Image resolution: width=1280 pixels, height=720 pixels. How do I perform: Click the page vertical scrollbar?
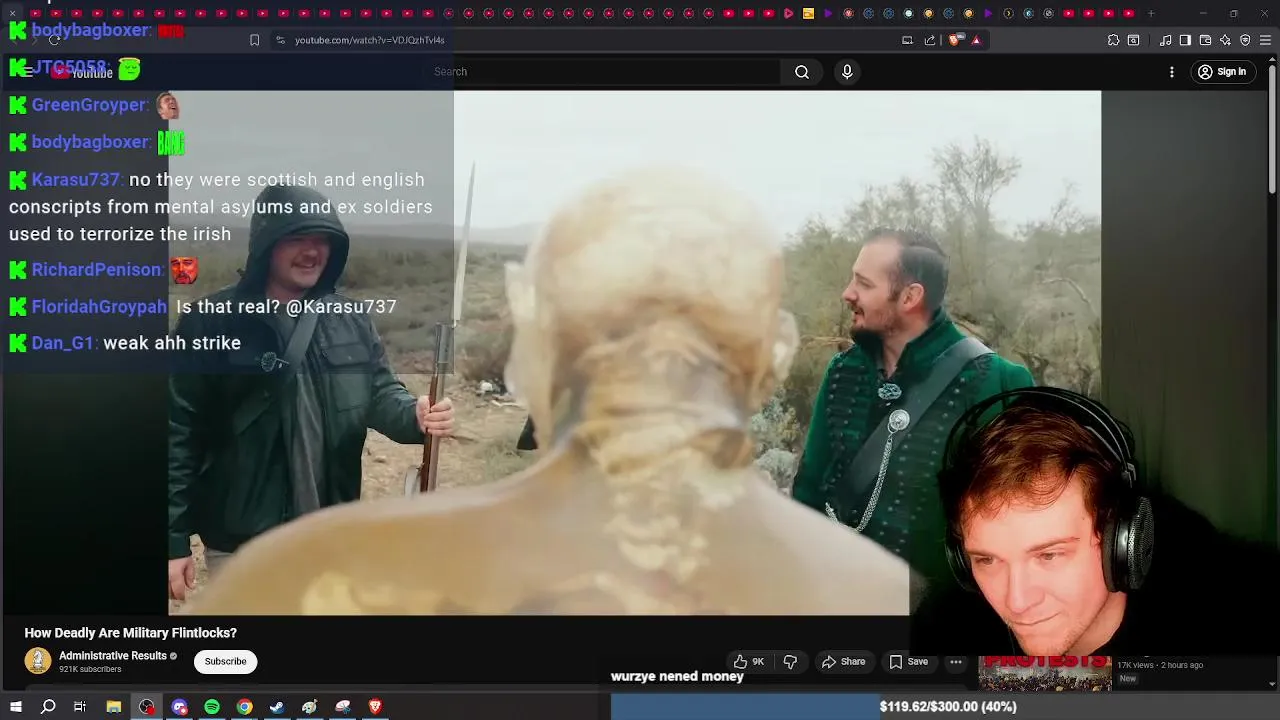[x=1272, y=130]
